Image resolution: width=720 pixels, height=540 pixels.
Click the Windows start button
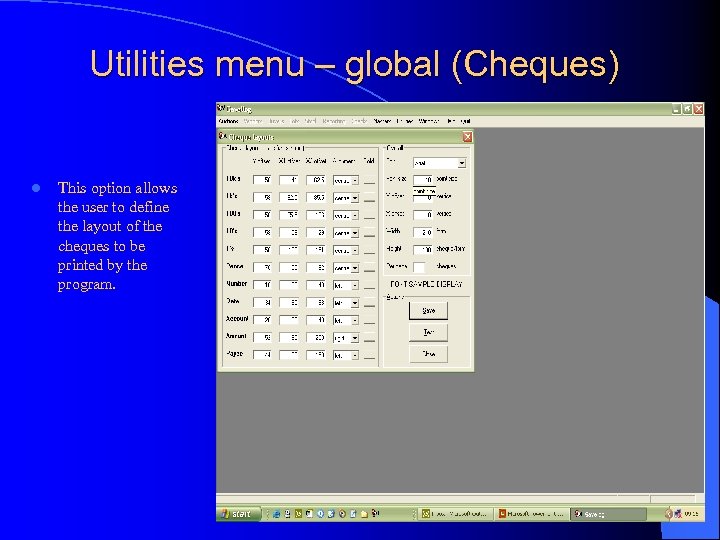(238, 514)
